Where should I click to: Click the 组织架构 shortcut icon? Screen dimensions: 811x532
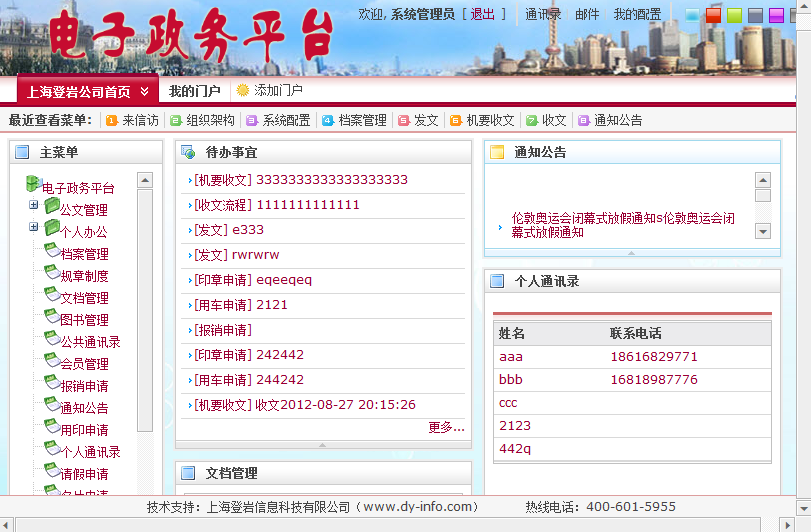[x=176, y=120]
